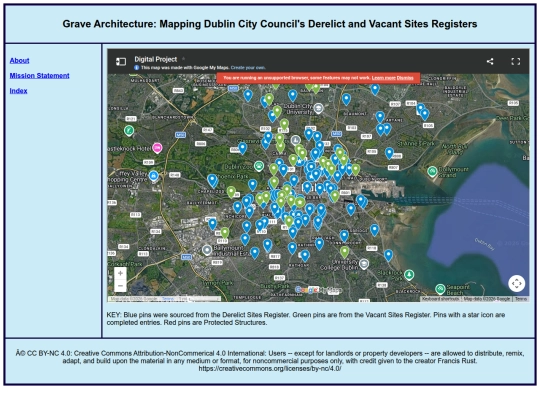
Task: Select the blue pin near Blackrock Park
Action: click(388, 255)
